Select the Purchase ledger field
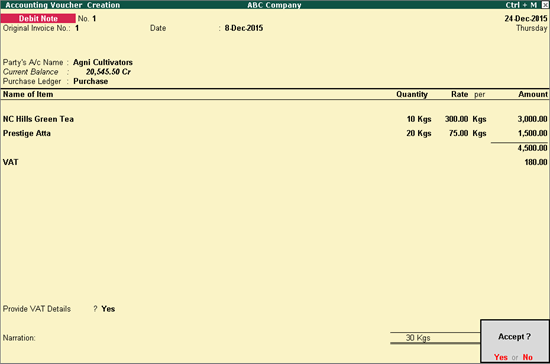 pos(90,81)
